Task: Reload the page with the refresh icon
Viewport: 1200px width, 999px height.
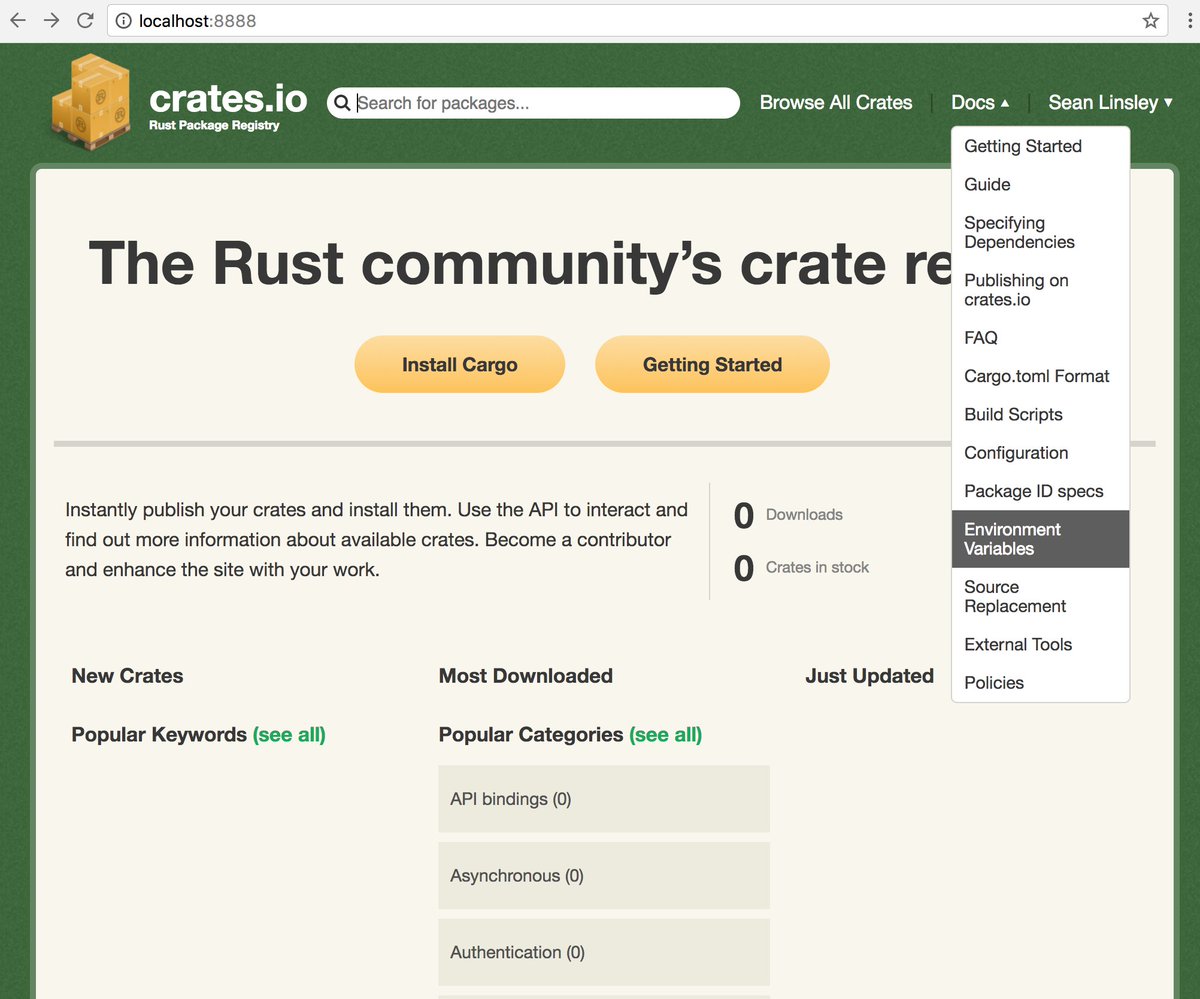Action: coord(85,20)
